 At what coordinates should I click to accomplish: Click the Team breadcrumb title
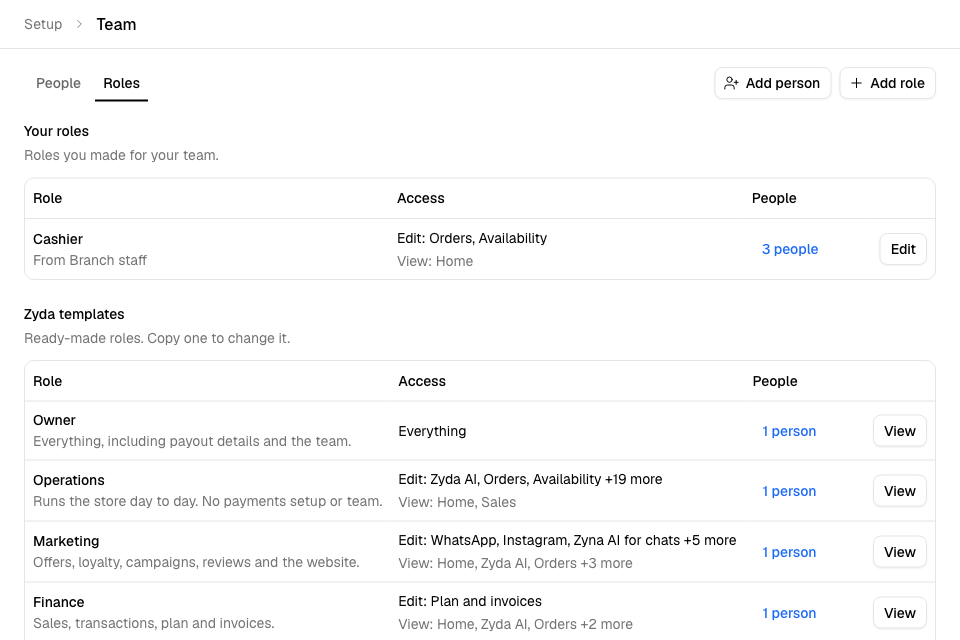(116, 24)
